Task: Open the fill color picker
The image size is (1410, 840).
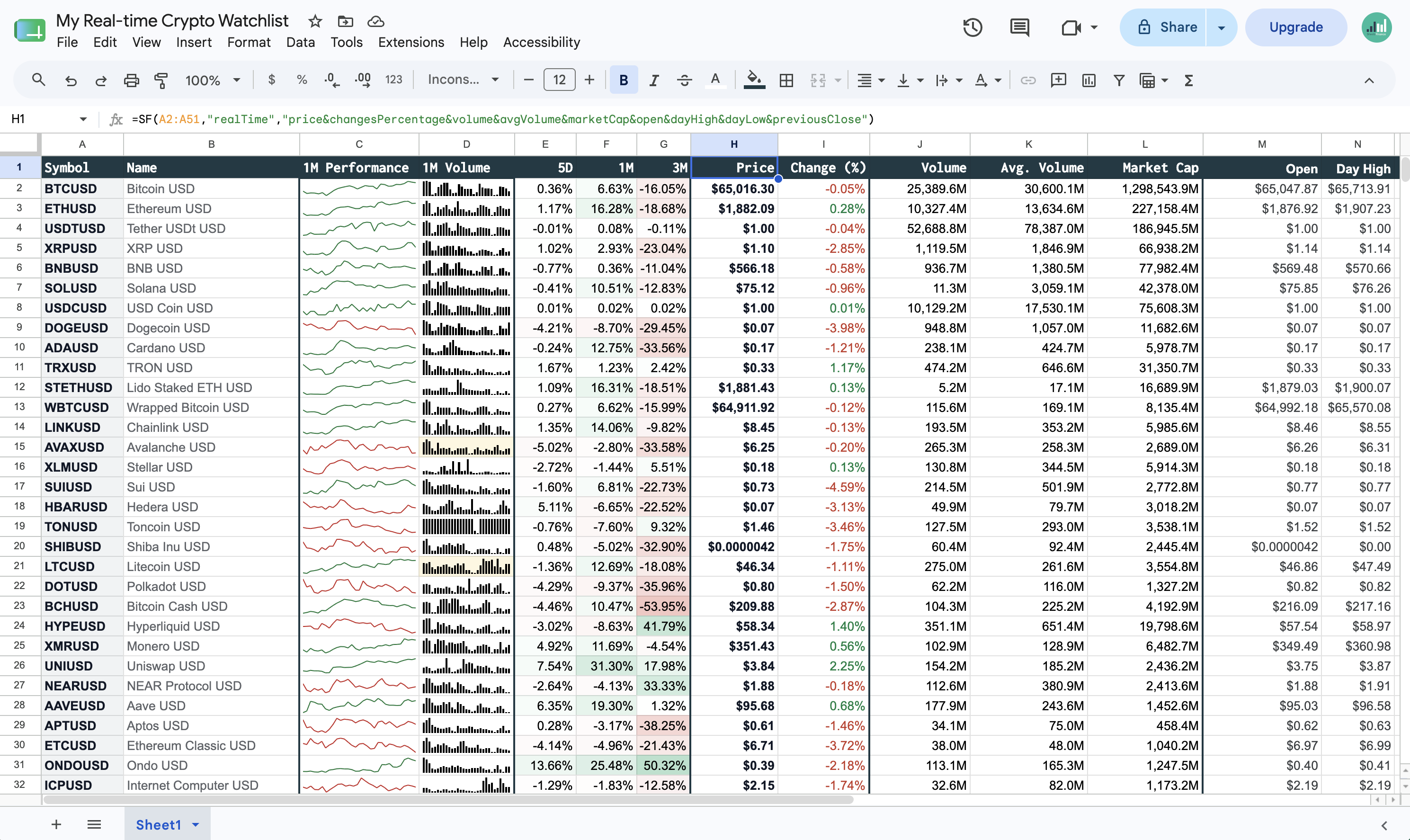Action: pyautogui.click(x=754, y=80)
